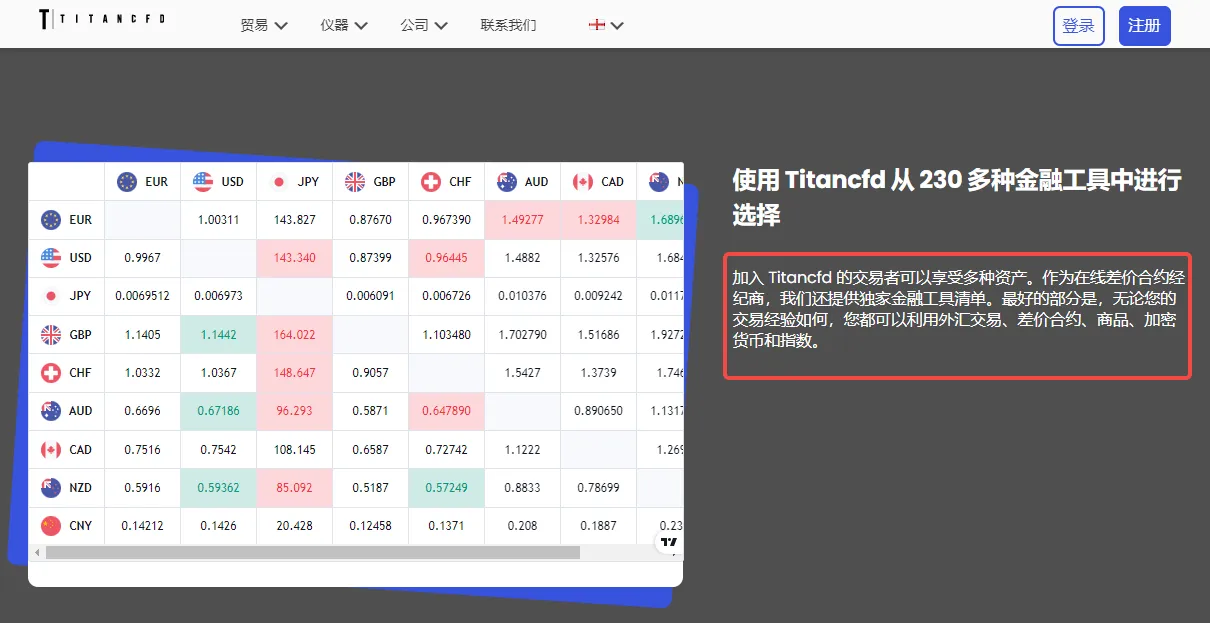Screen dimensions: 1210x623
Task: Click GBP/USD rate 1.1442
Action: tap(218, 335)
